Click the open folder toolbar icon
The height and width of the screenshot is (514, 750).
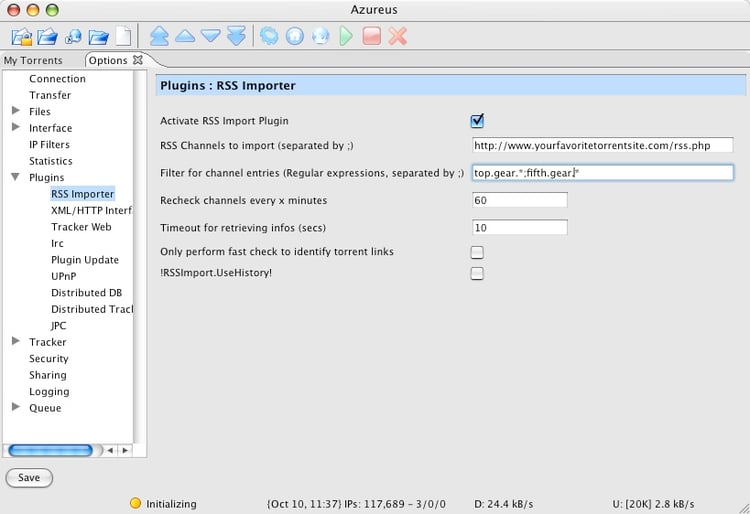99,36
